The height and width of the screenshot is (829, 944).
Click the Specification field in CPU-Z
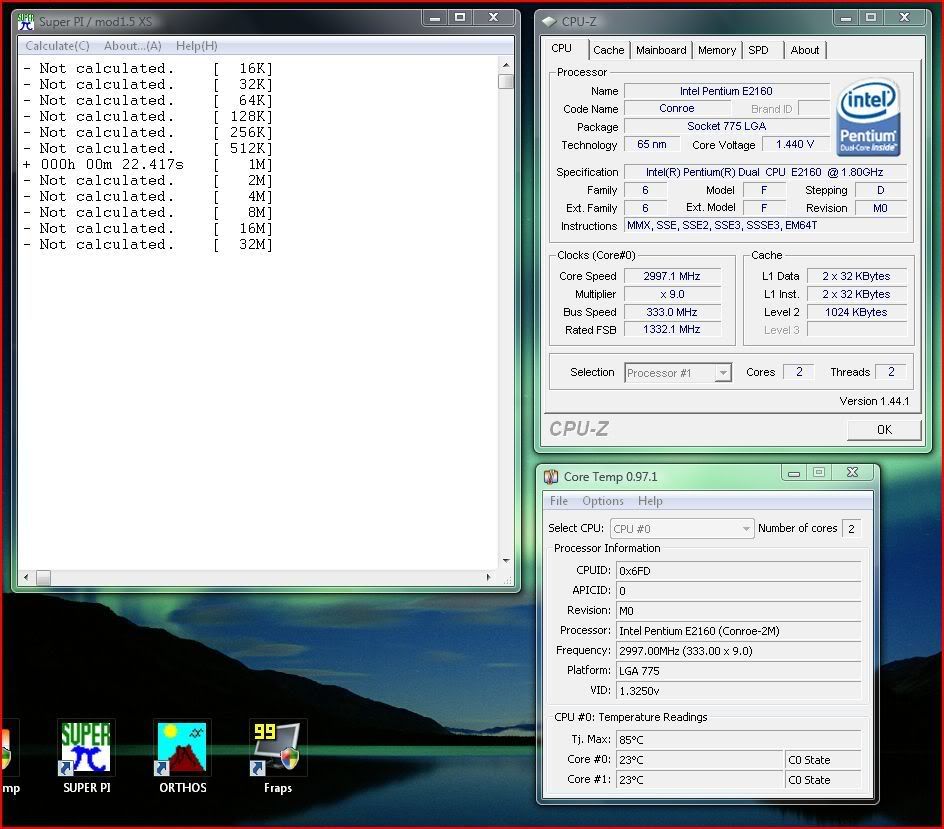click(x=765, y=172)
